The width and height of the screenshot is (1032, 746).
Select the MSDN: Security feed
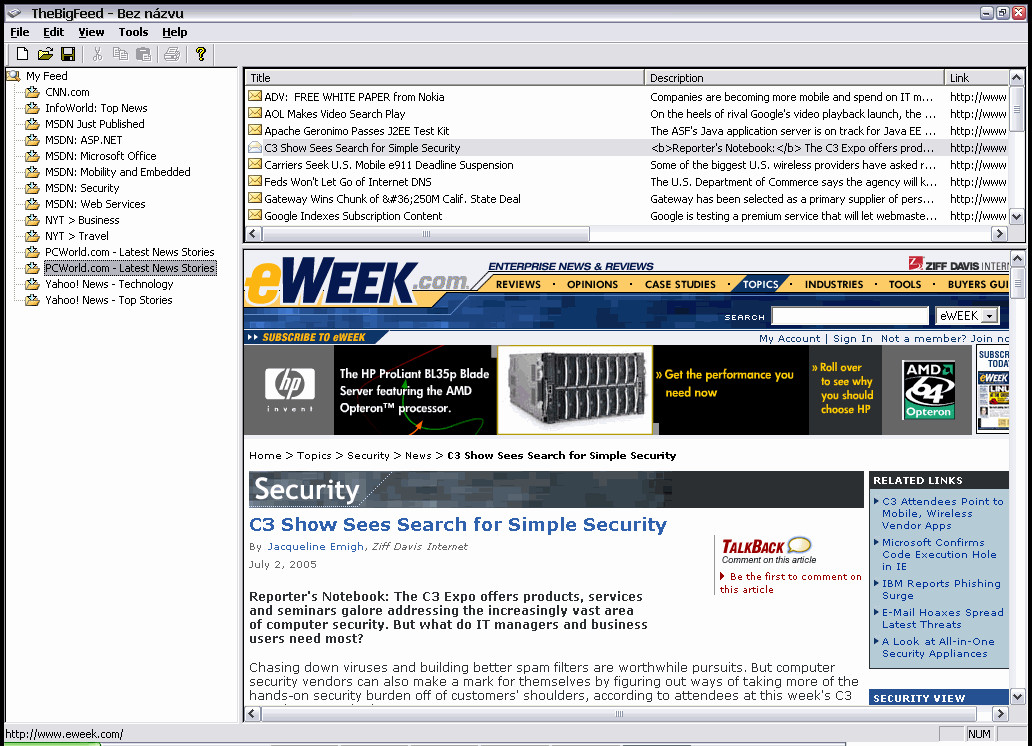click(x=82, y=188)
